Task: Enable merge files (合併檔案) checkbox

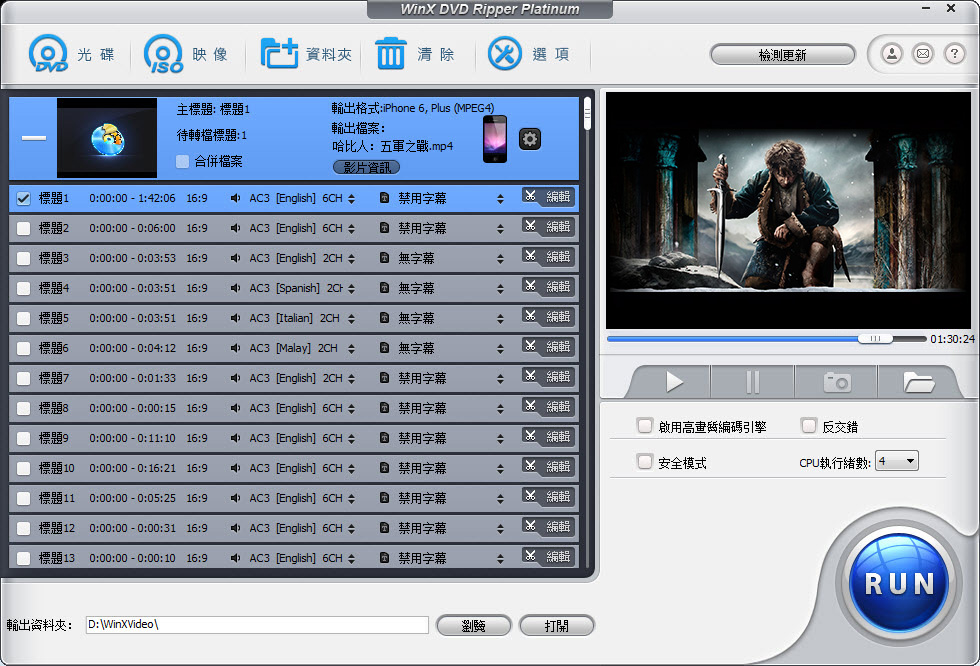Action: (x=182, y=161)
